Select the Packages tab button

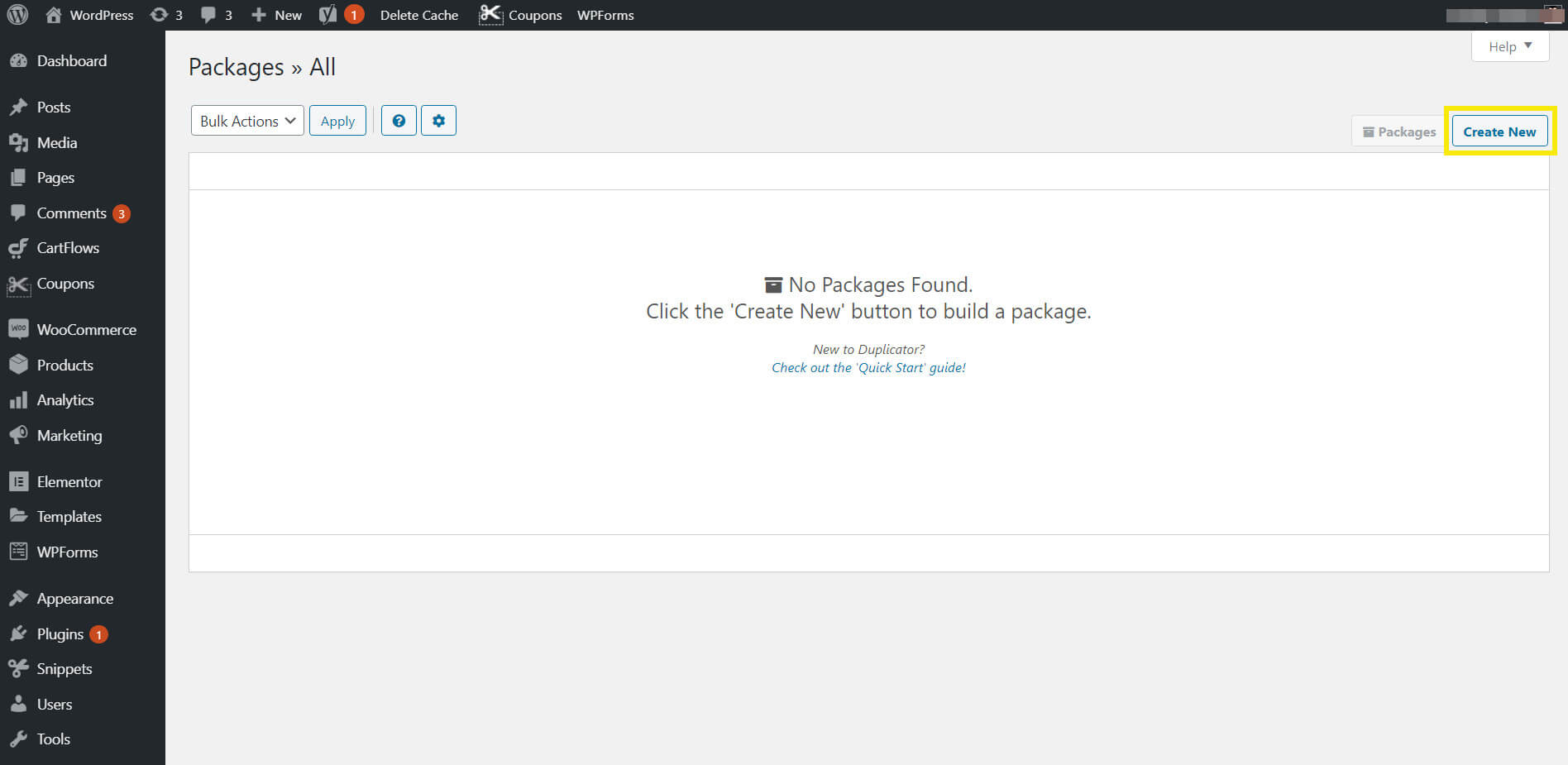point(1399,131)
